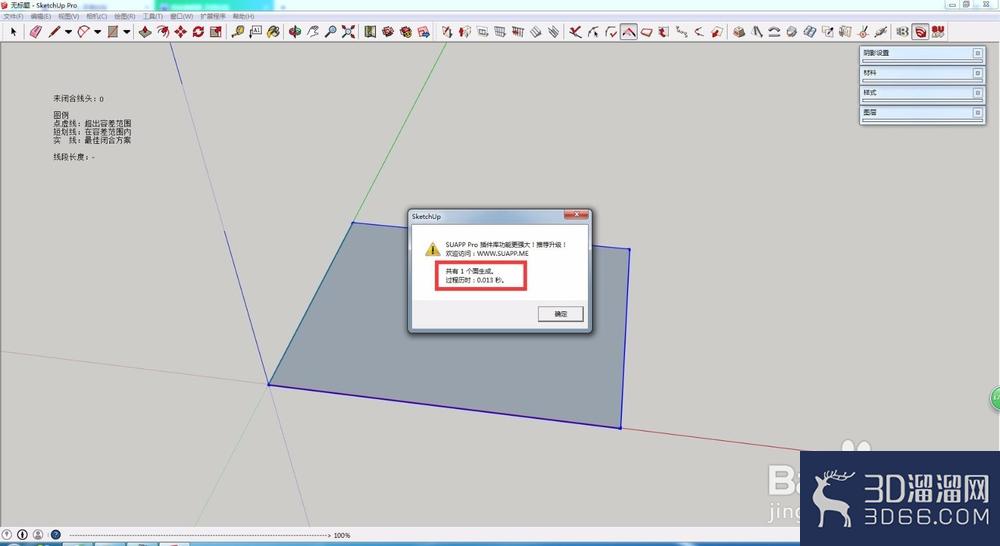The width and height of the screenshot is (1000, 546).
Task: Open the Line tool dropdown arrow
Action: 68,32
